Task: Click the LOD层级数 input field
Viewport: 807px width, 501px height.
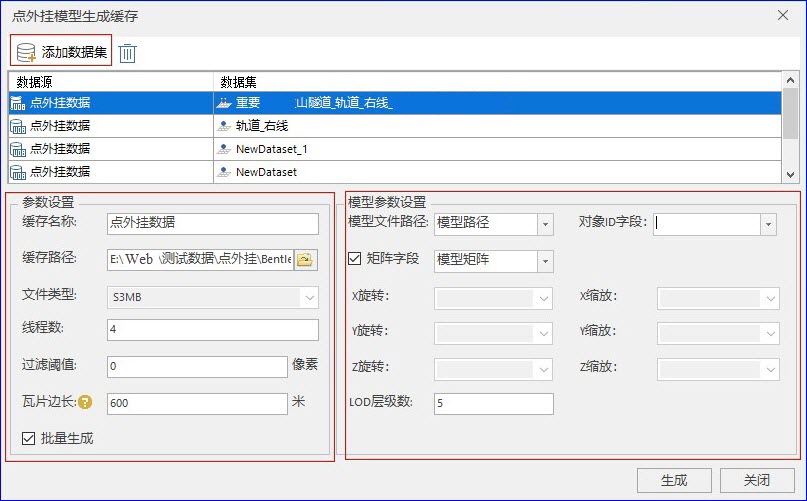Action: tap(494, 403)
